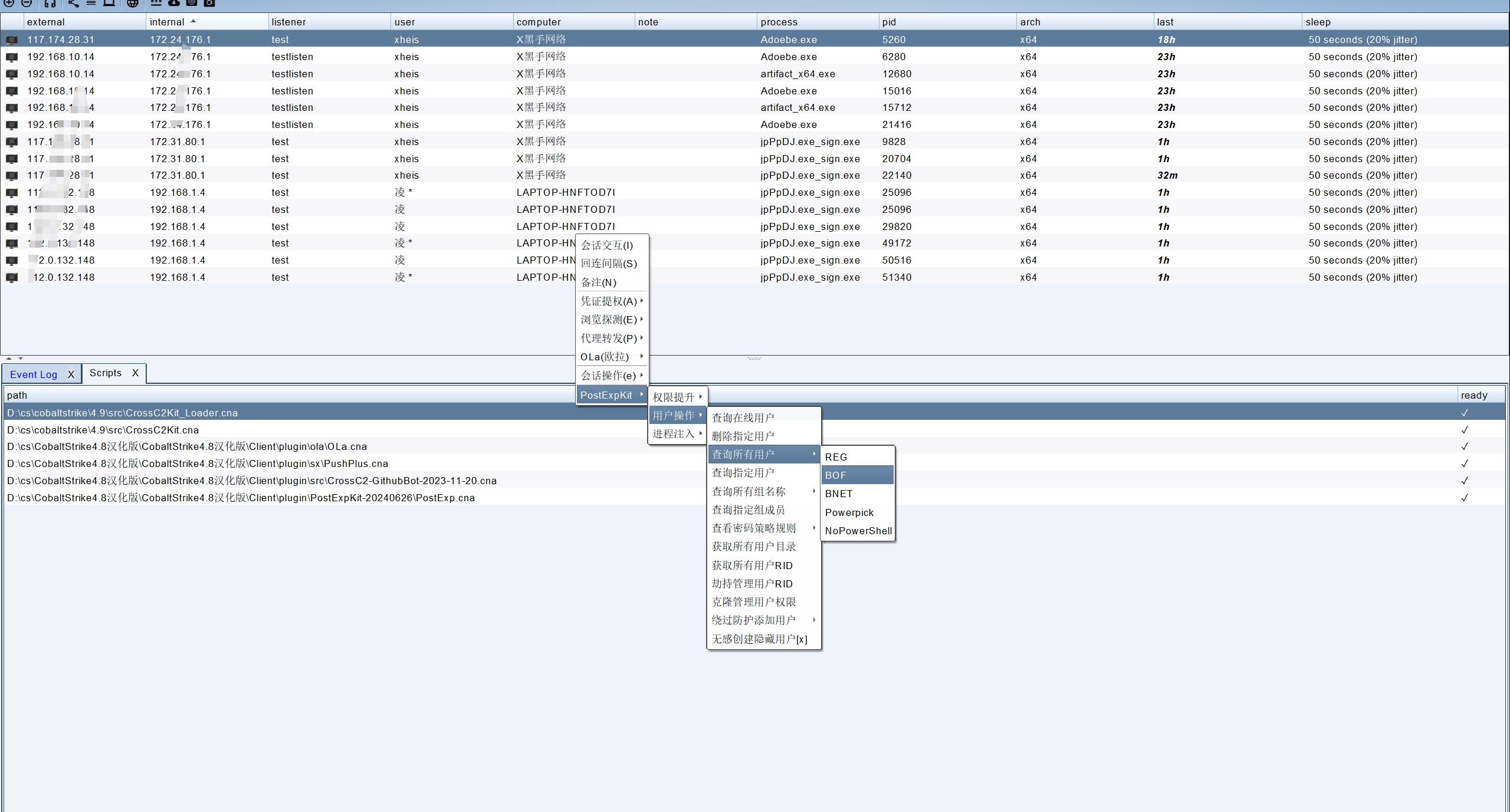
Task: Click the beacon icon of the pid 9828 row
Action: point(12,142)
